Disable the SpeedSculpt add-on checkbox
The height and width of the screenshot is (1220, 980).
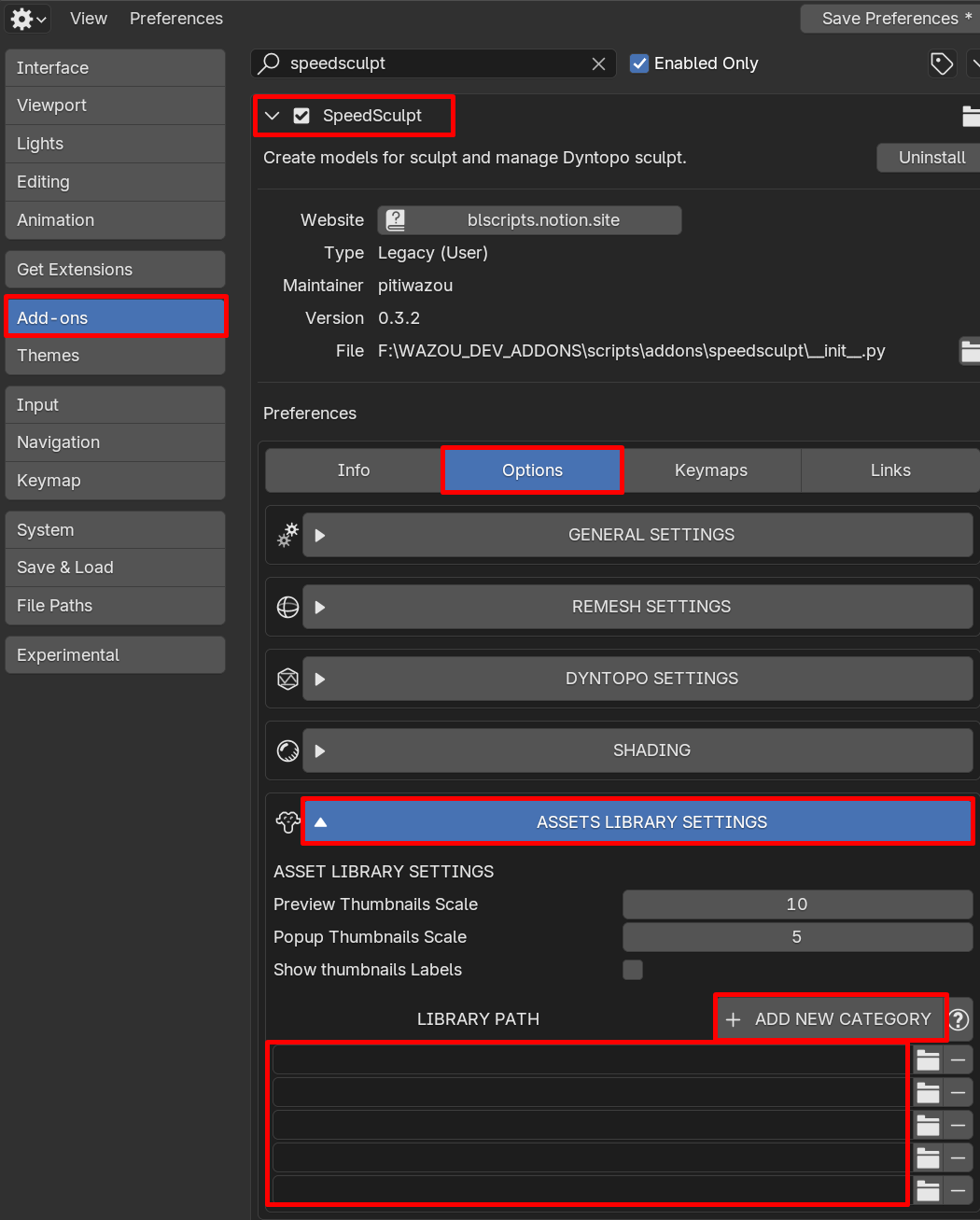coord(301,116)
